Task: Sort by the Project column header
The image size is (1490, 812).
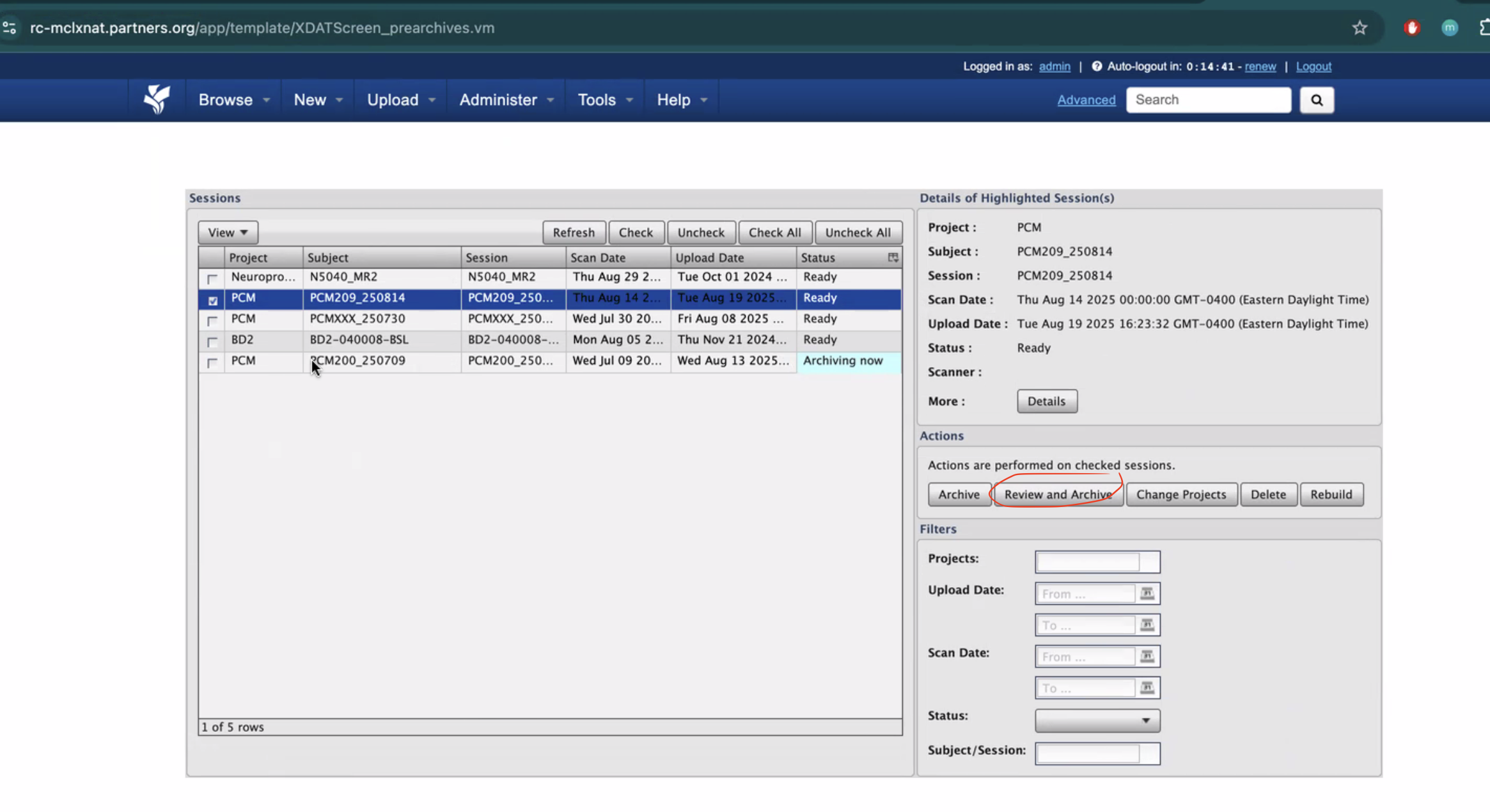Action: tap(263, 257)
